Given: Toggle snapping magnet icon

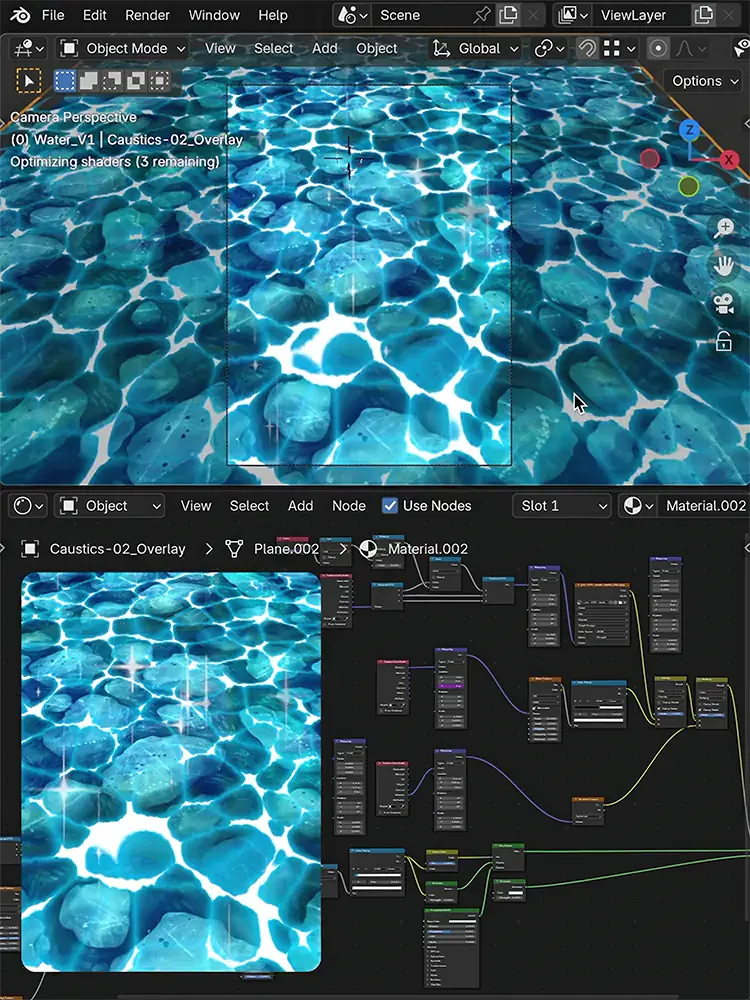Looking at the screenshot, I should pos(587,48).
